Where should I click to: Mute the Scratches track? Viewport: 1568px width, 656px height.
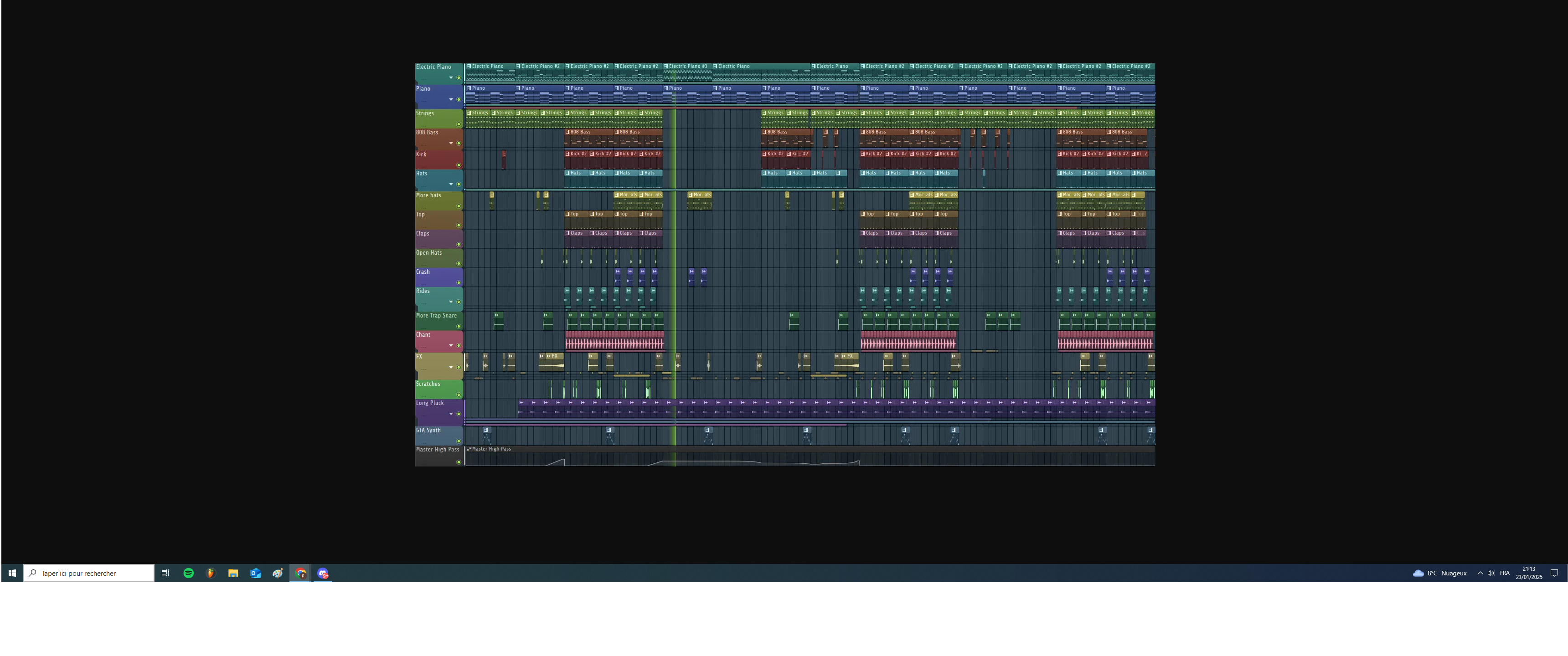tap(459, 395)
